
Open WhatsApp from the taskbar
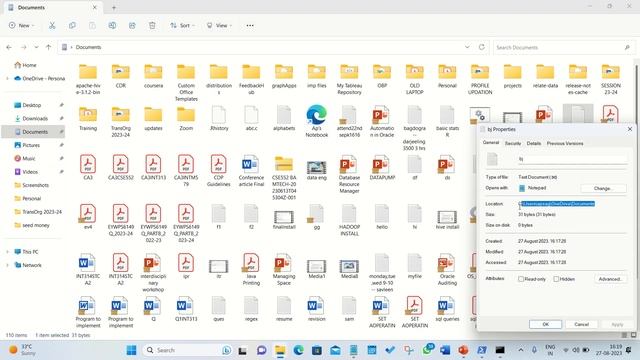pos(427,350)
